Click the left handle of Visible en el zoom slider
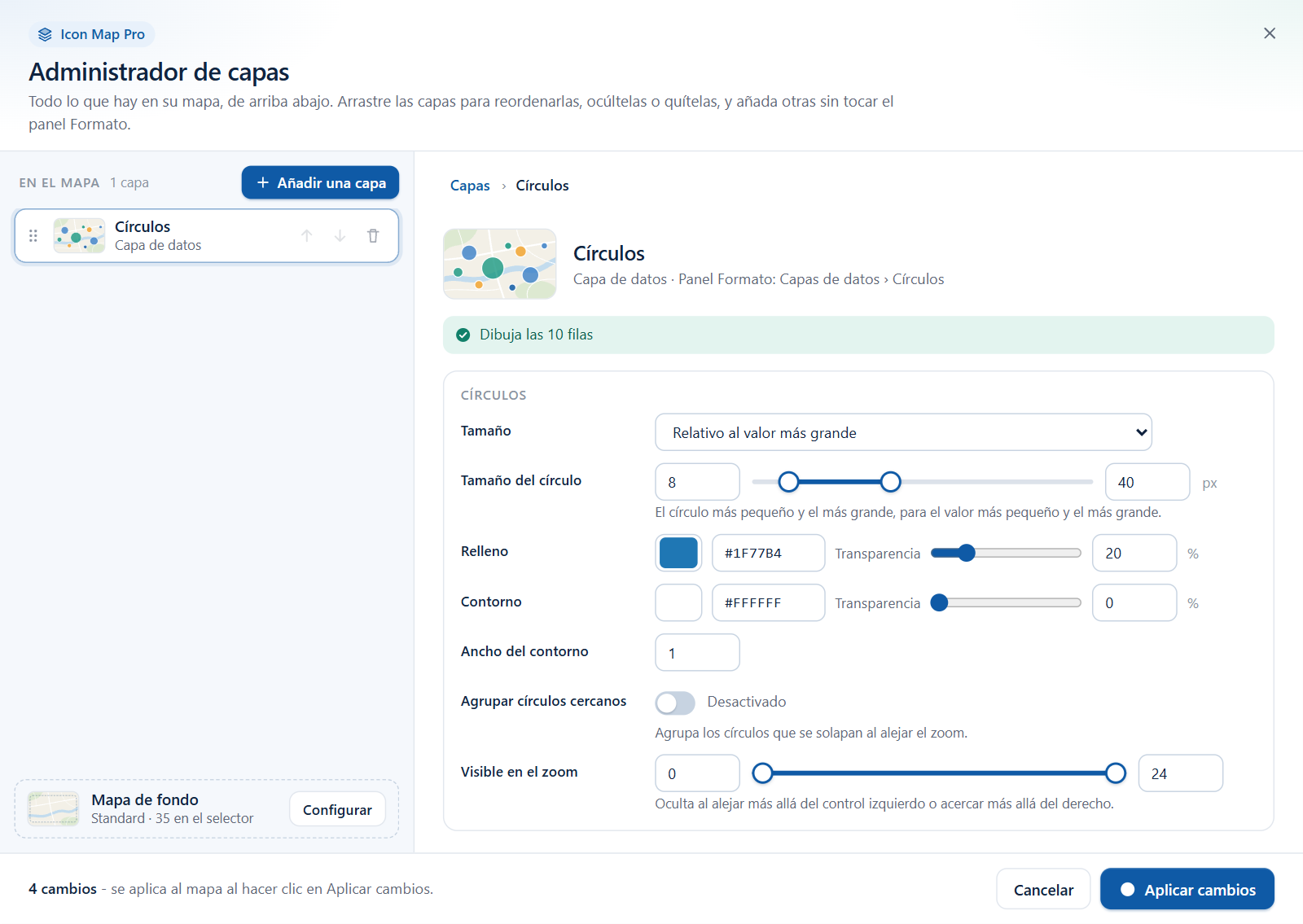 coord(762,773)
